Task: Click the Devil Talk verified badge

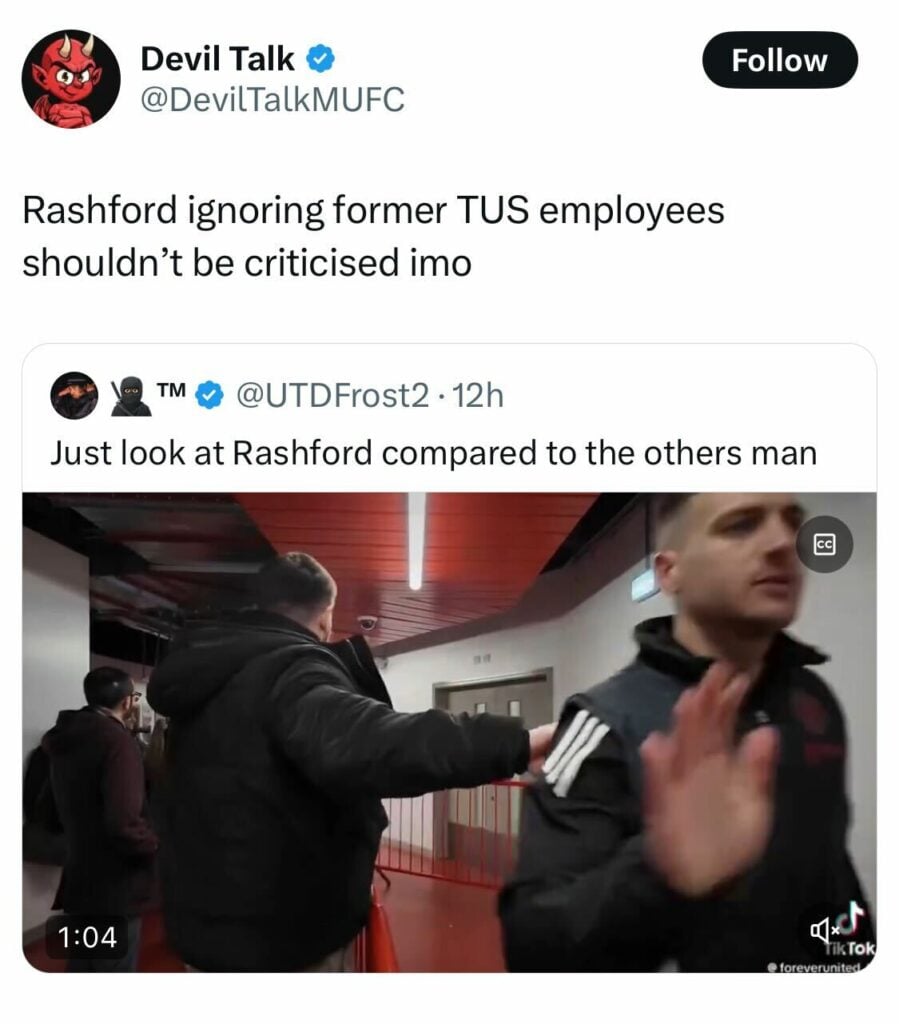Action: (x=321, y=59)
